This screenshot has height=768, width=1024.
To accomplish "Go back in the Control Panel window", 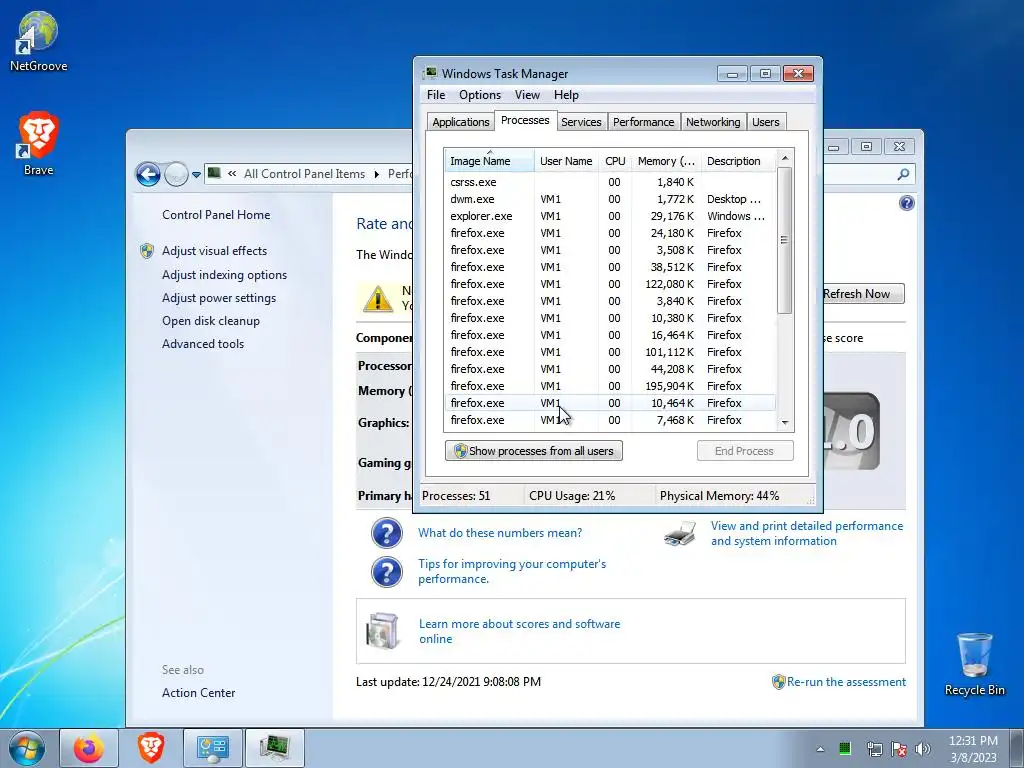I will click(148, 174).
